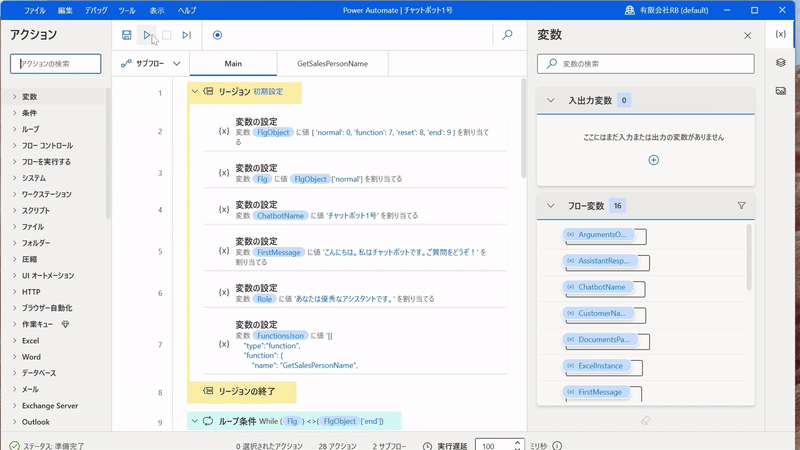Collapse the 入出力変数 section
Viewport: 800px width, 450px height.
coord(551,100)
